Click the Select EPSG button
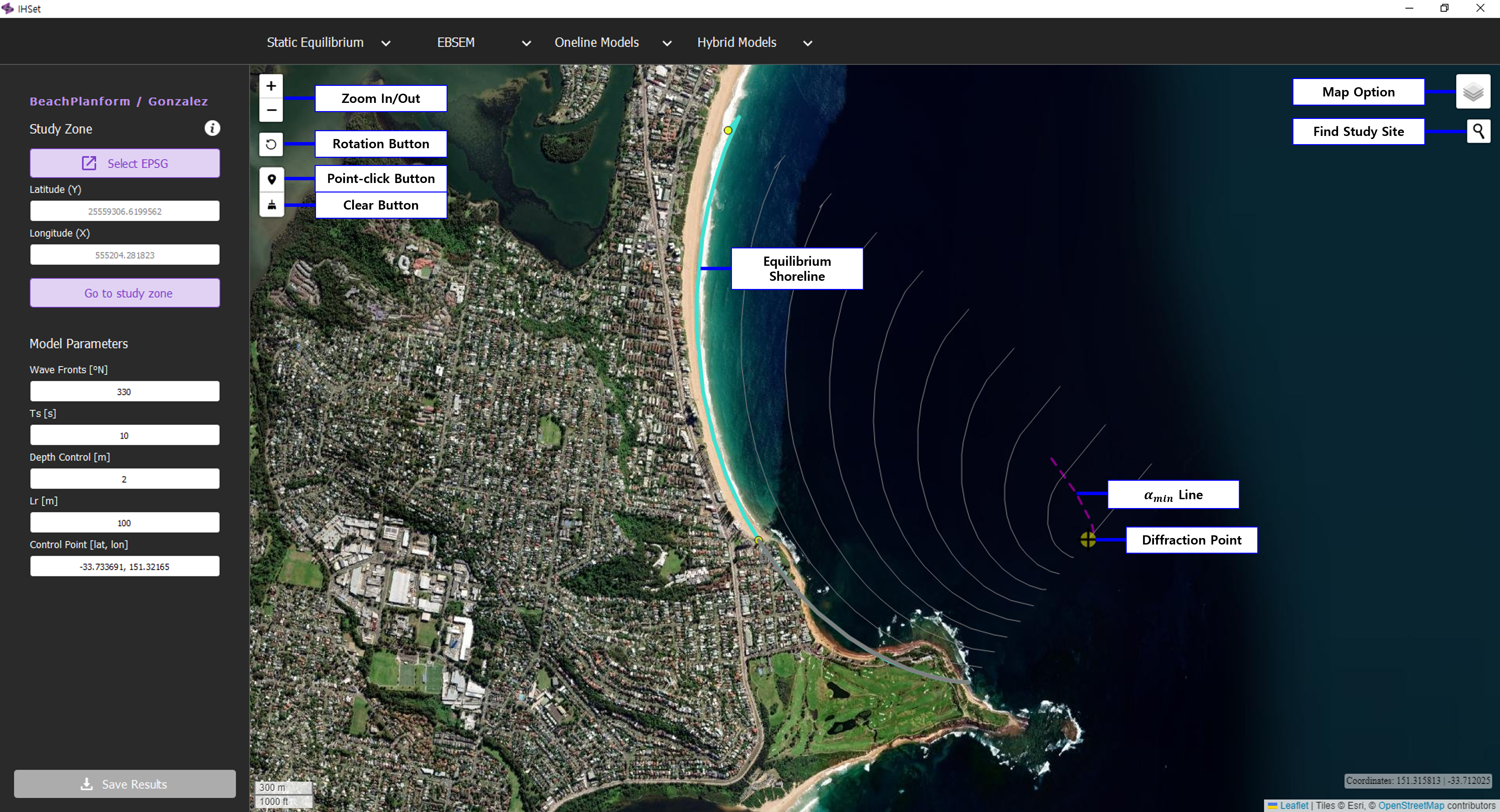Image resolution: width=1500 pixels, height=812 pixels. pyautogui.click(x=125, y=164)
